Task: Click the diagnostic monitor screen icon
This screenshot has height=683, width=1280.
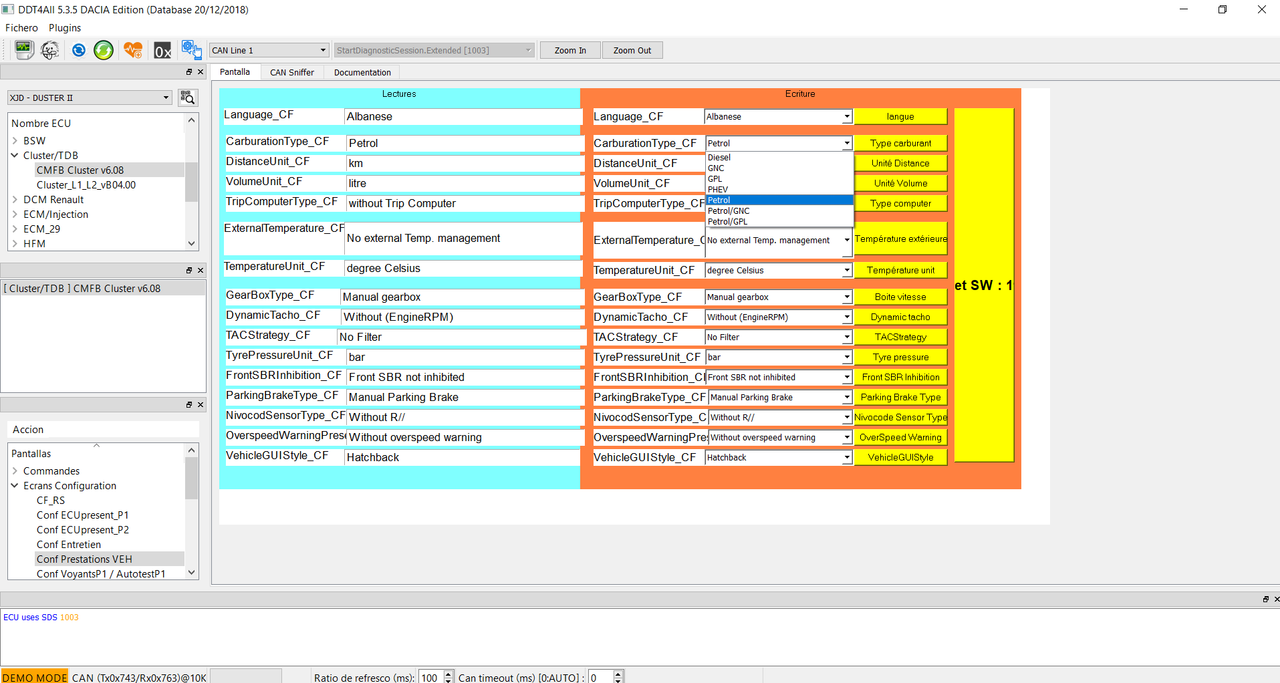Action: [24, 49]
